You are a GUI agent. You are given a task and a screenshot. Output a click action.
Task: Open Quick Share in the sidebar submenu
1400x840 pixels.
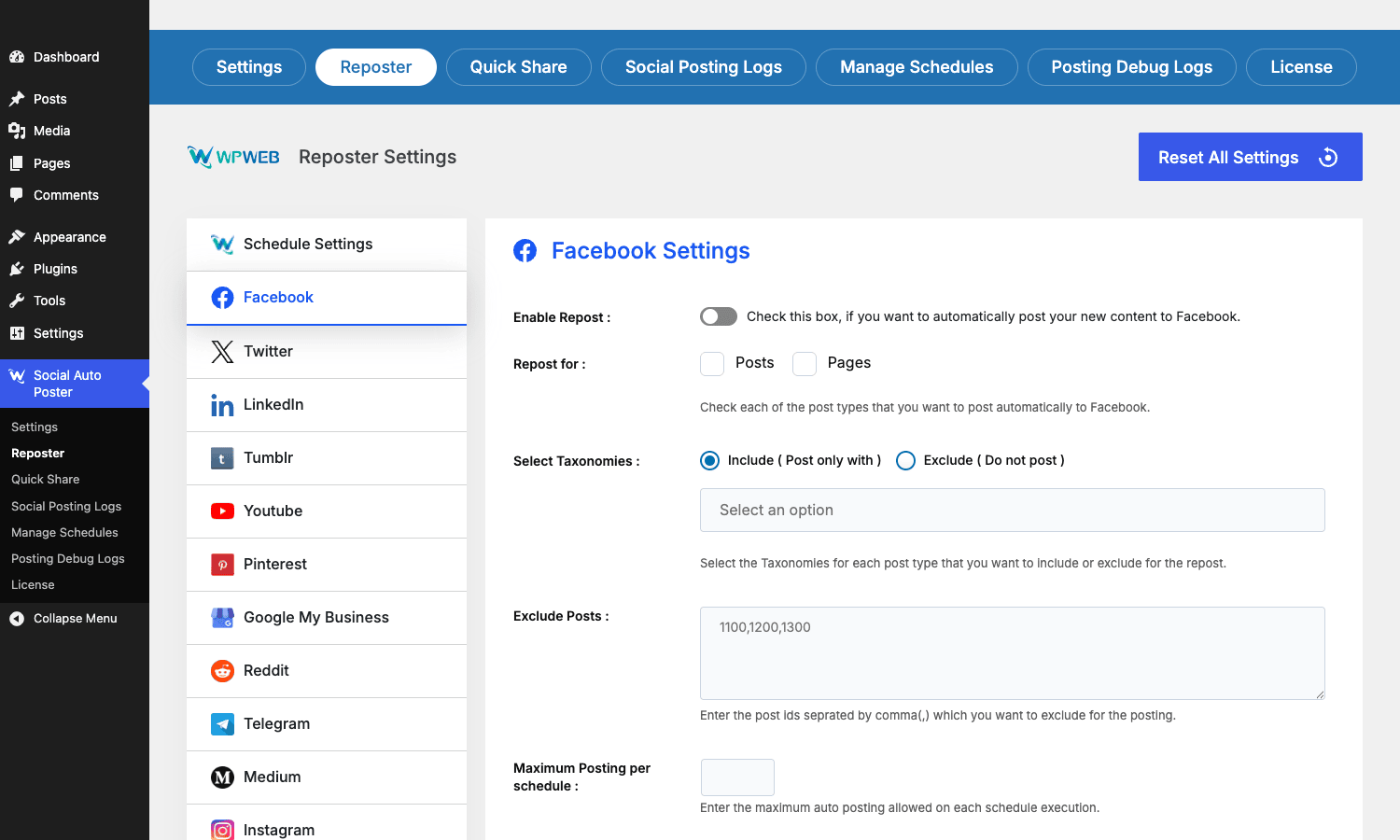pos(46,480)
